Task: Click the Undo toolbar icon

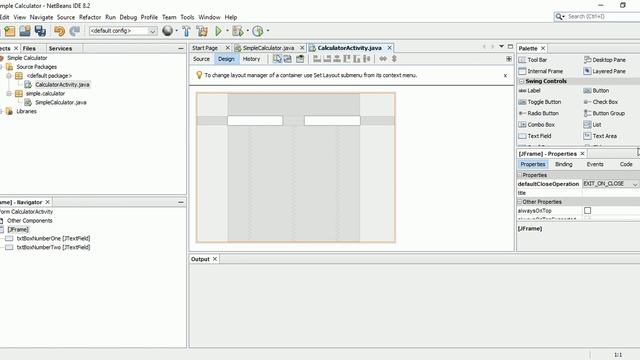Action: point(60,31)
